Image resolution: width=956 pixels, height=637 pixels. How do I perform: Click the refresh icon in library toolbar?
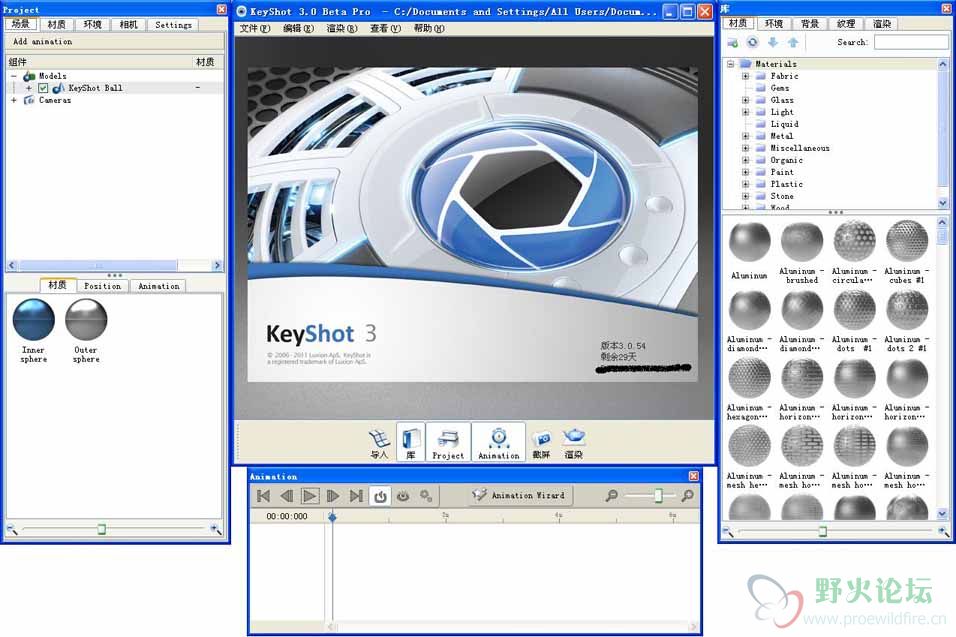(x=753, y=42)
